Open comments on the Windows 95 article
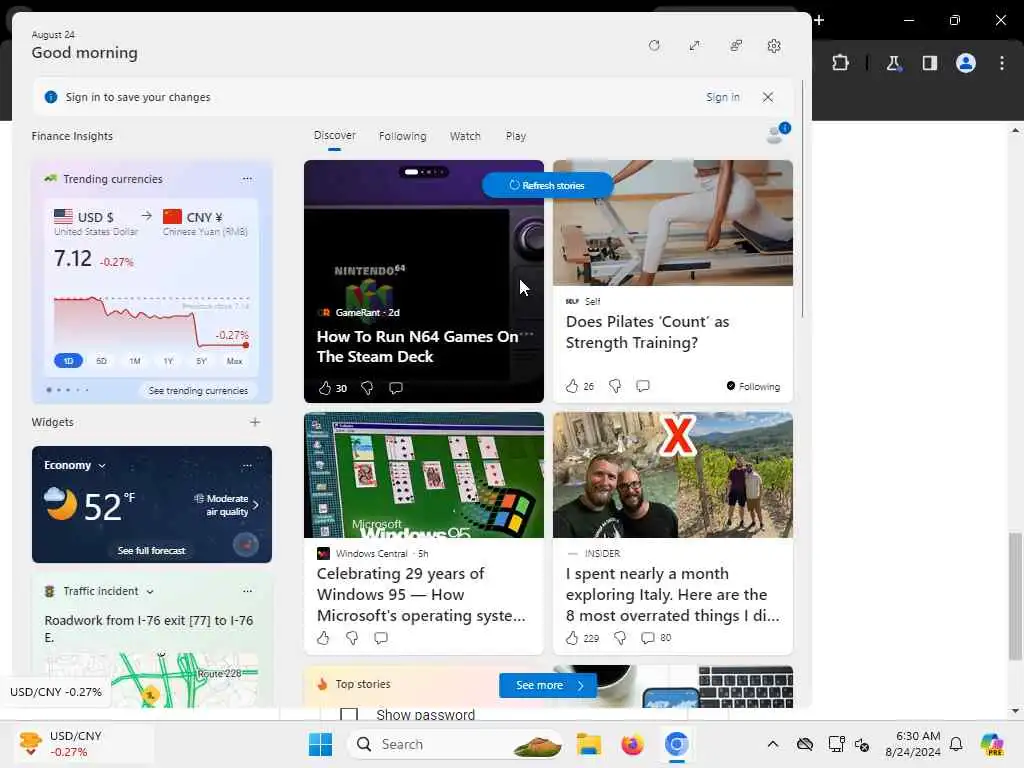This screenshot has width=1024, height=768. point(381,638)
